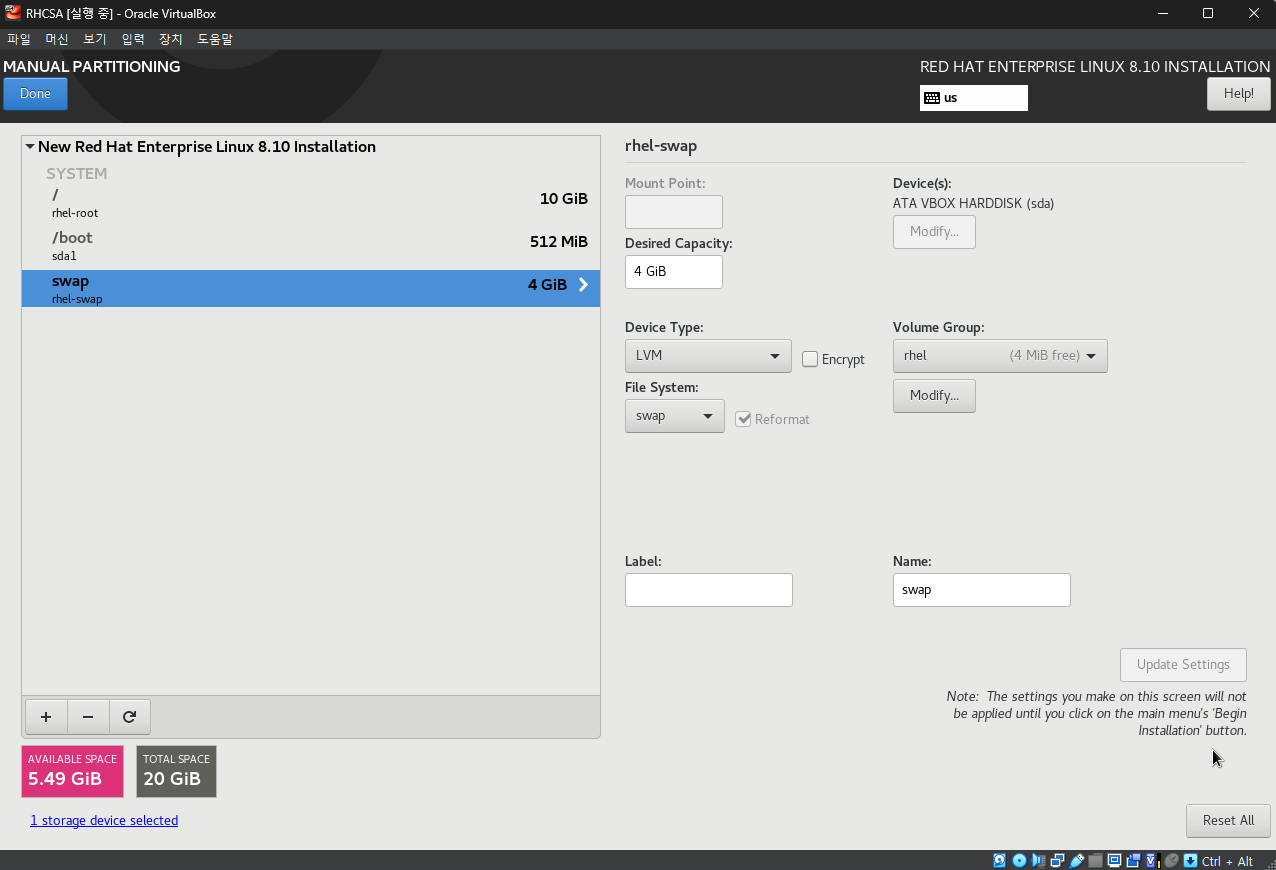Click the Available Space 5.49 GiB box
The height and width of the screenshot is (870, 1276).
coord(72,771)
